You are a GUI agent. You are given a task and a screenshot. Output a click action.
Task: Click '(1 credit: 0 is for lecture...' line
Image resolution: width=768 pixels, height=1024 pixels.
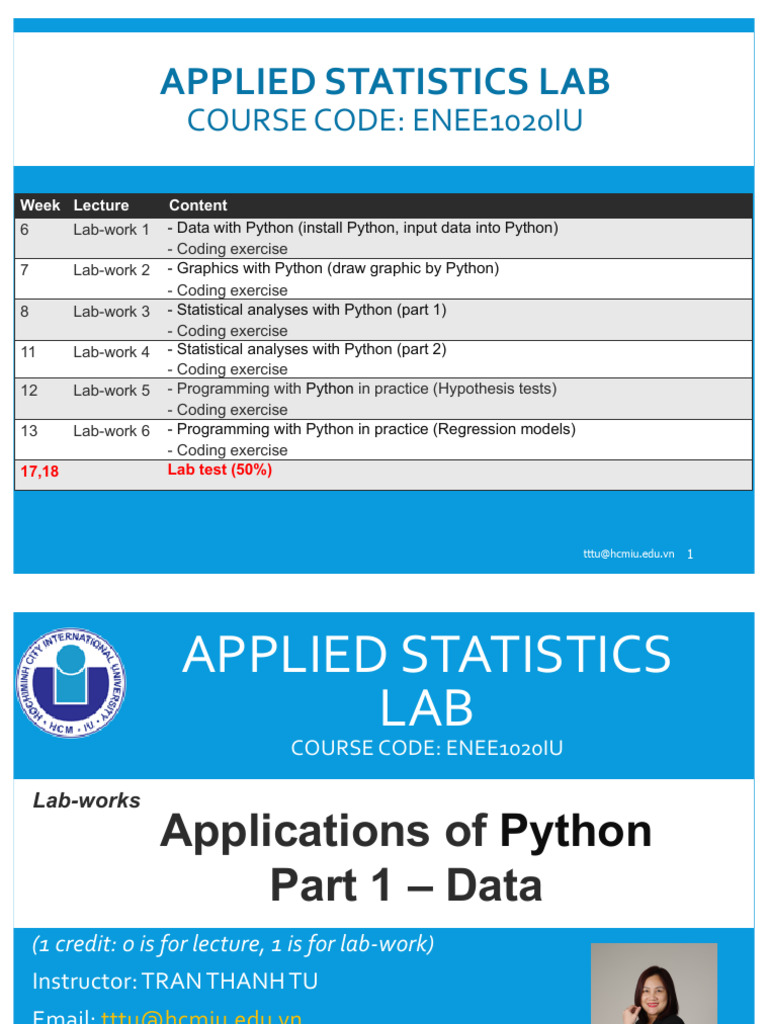click(233, 944)
